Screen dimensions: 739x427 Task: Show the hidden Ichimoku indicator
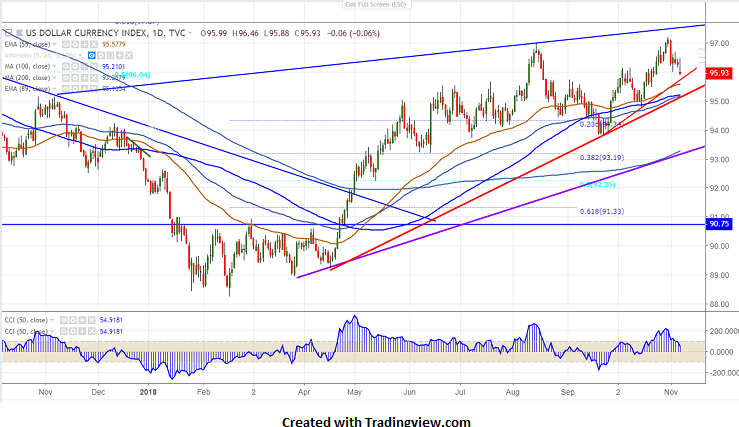[92, 56]
